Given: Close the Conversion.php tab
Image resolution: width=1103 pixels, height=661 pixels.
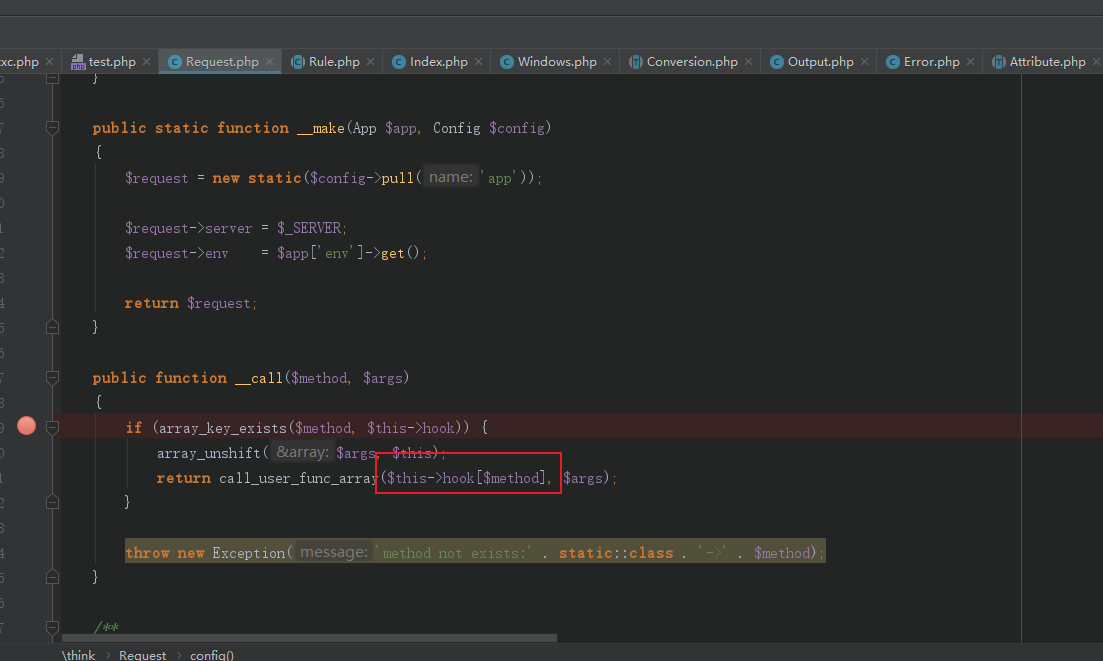Looking at the screenshot, I should 748,62.
